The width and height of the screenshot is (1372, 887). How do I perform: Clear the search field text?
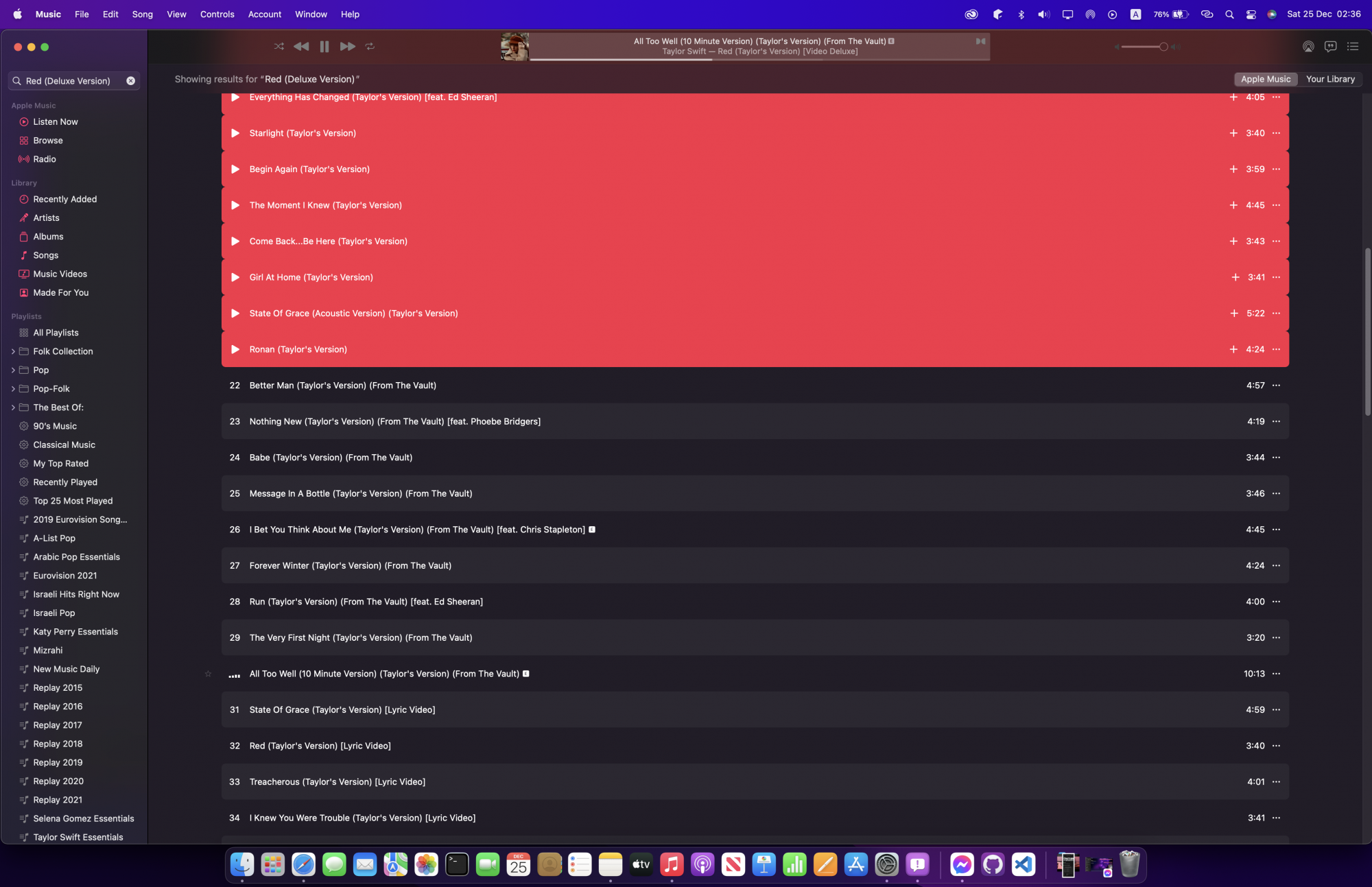(x=130, y=81)
